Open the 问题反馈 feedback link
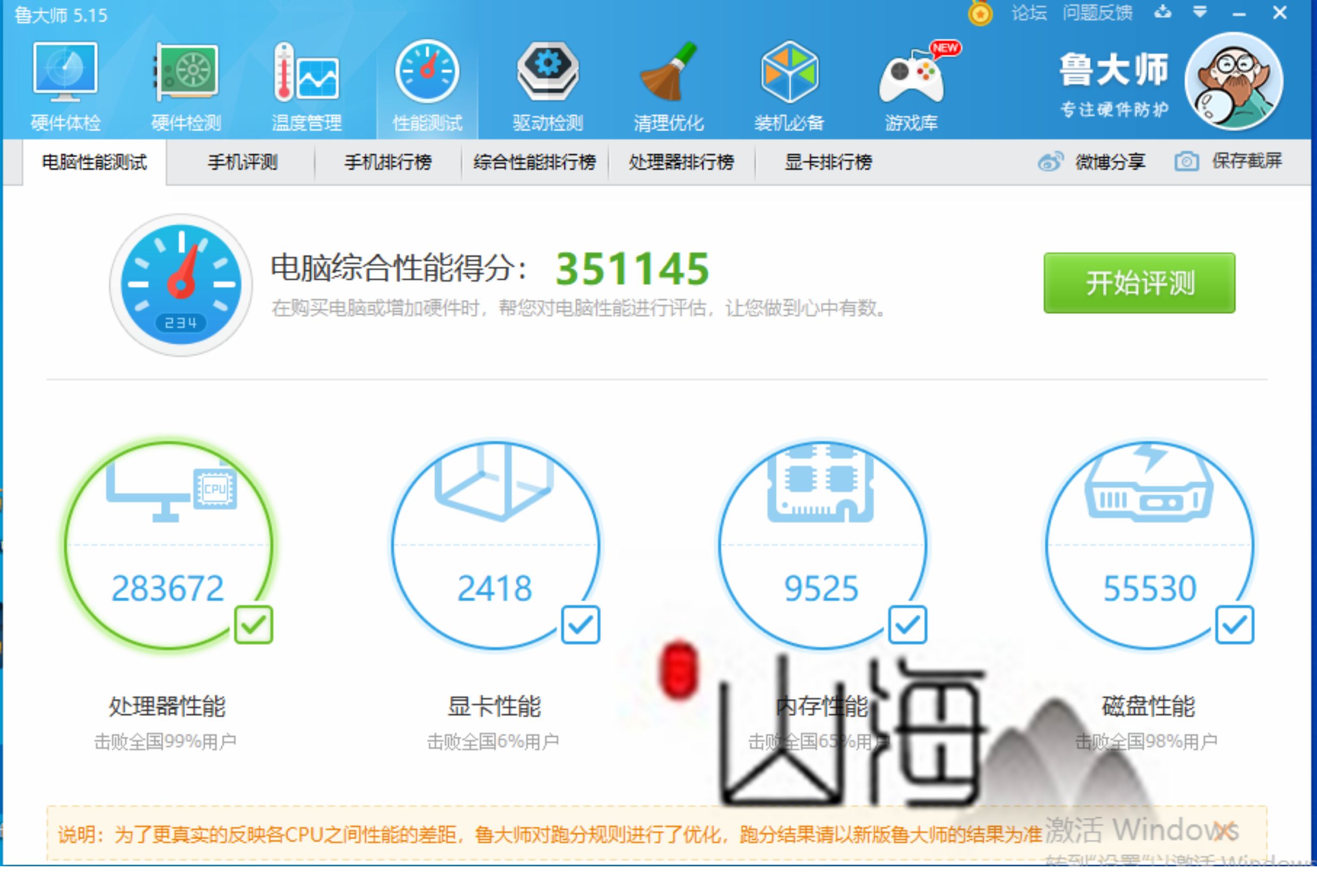Image resolution: width=1317 pixels, height=896 pixels. 1097,12
